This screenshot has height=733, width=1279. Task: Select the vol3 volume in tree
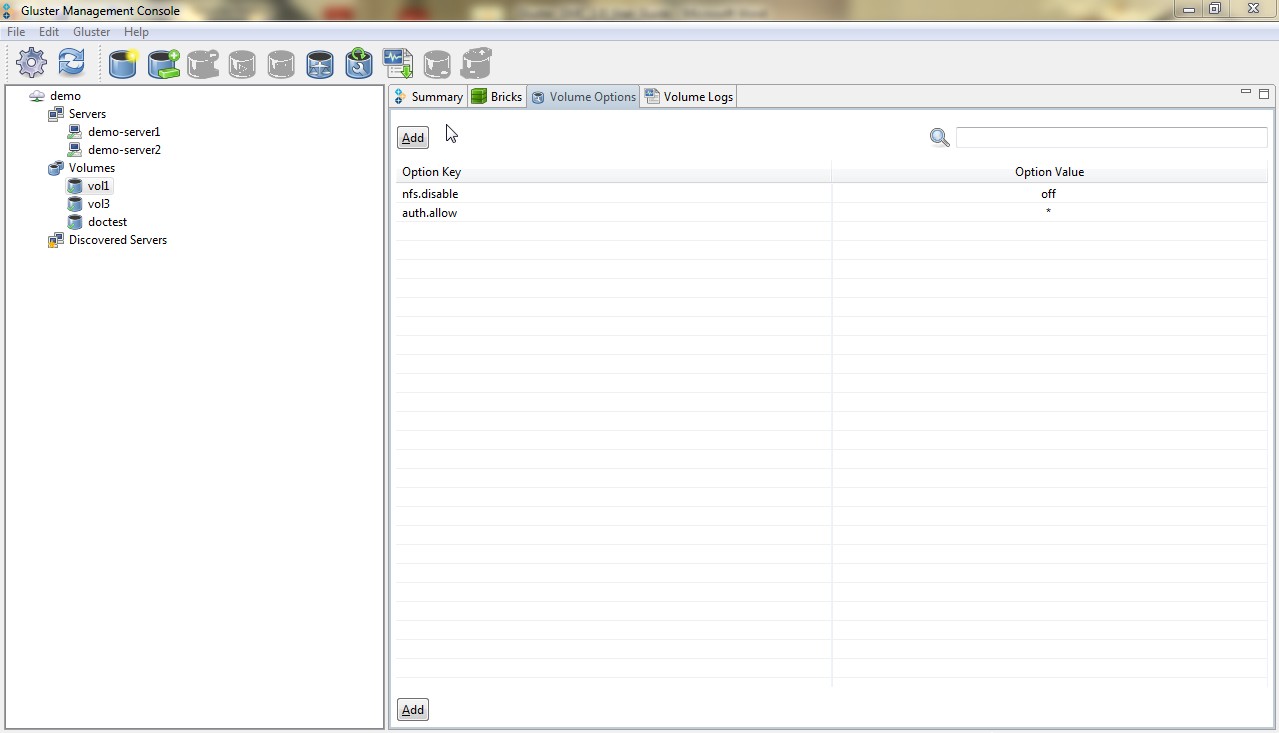click(98, 204)
